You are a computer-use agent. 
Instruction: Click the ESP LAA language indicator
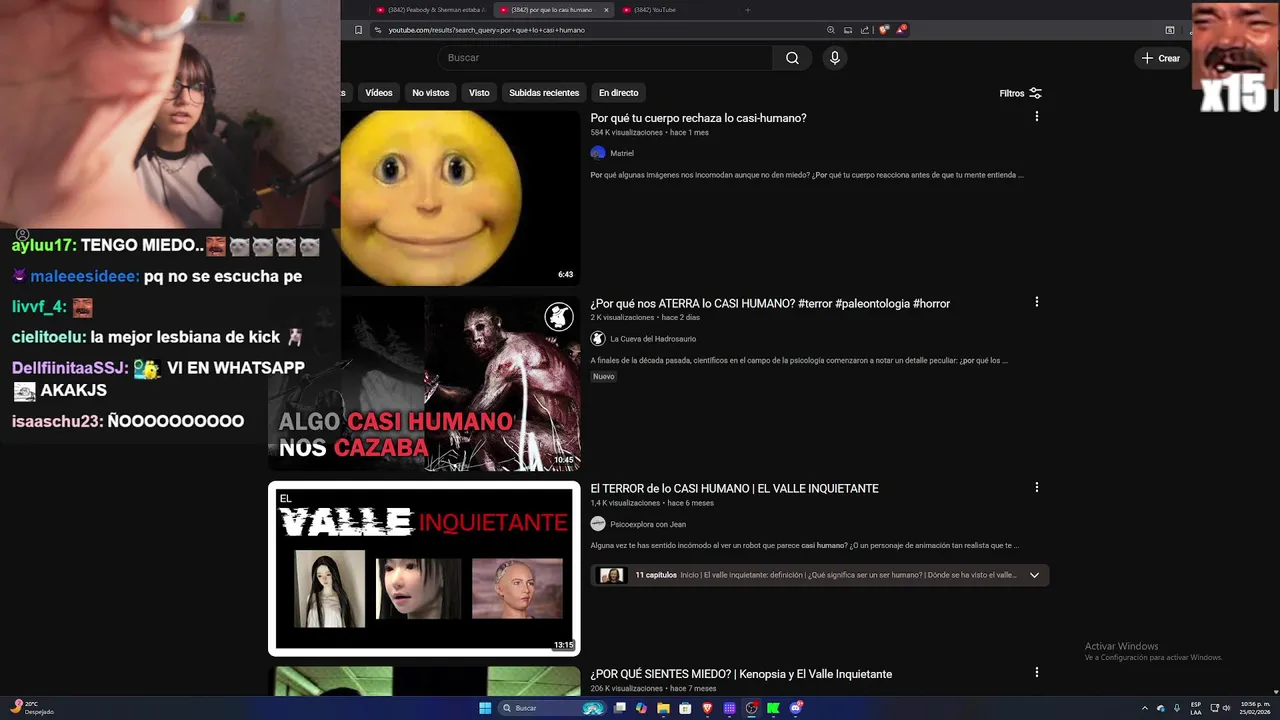[x=1196, y=708]
